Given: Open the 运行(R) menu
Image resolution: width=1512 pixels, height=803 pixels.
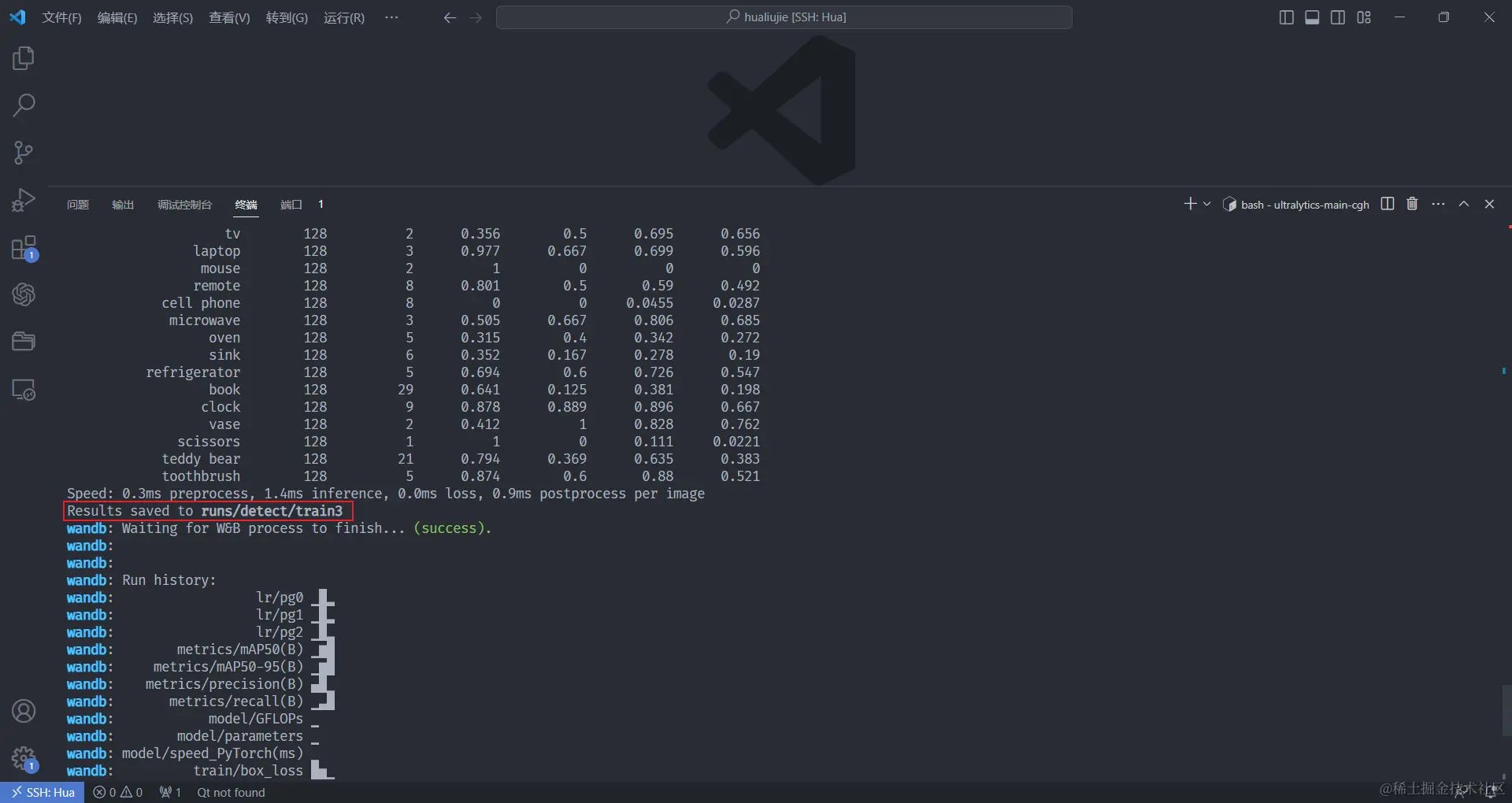Looking at the screenshot, I should (x=344, y=17).
